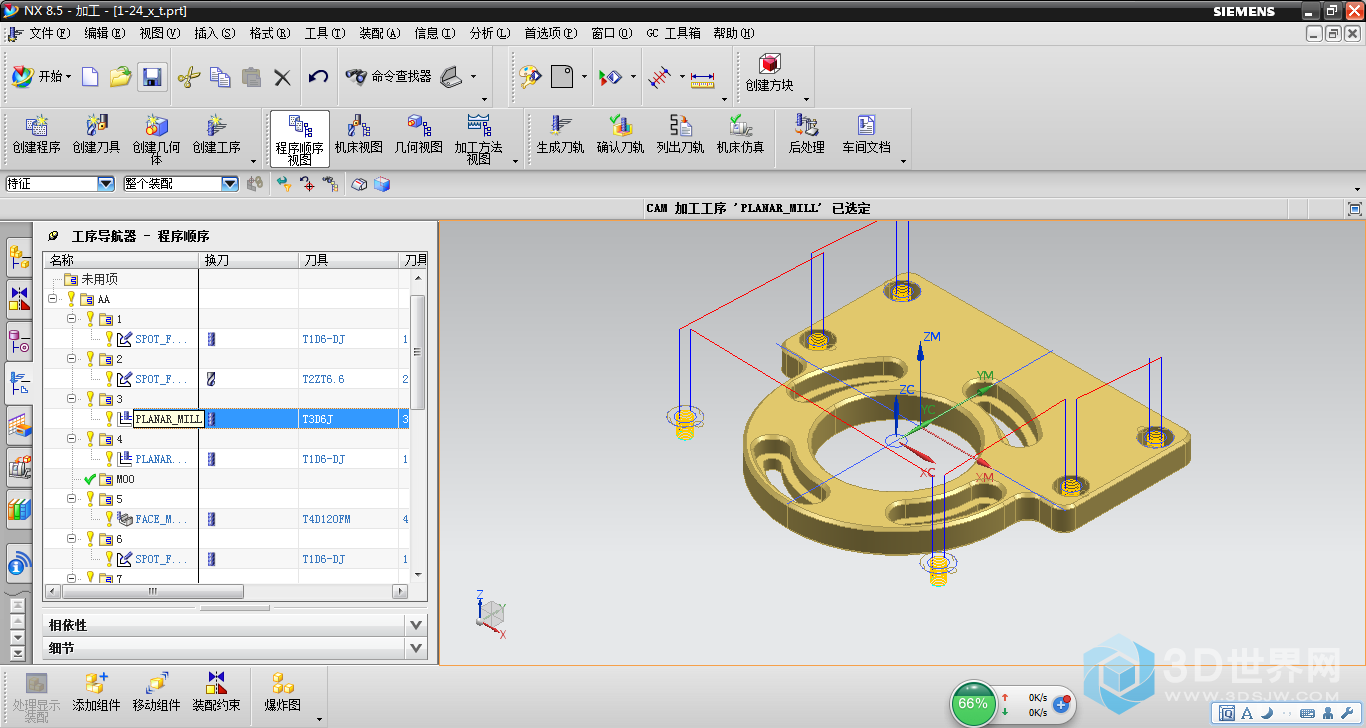Open the 文件 menu
1366x728 pixels.
[49, 33]
